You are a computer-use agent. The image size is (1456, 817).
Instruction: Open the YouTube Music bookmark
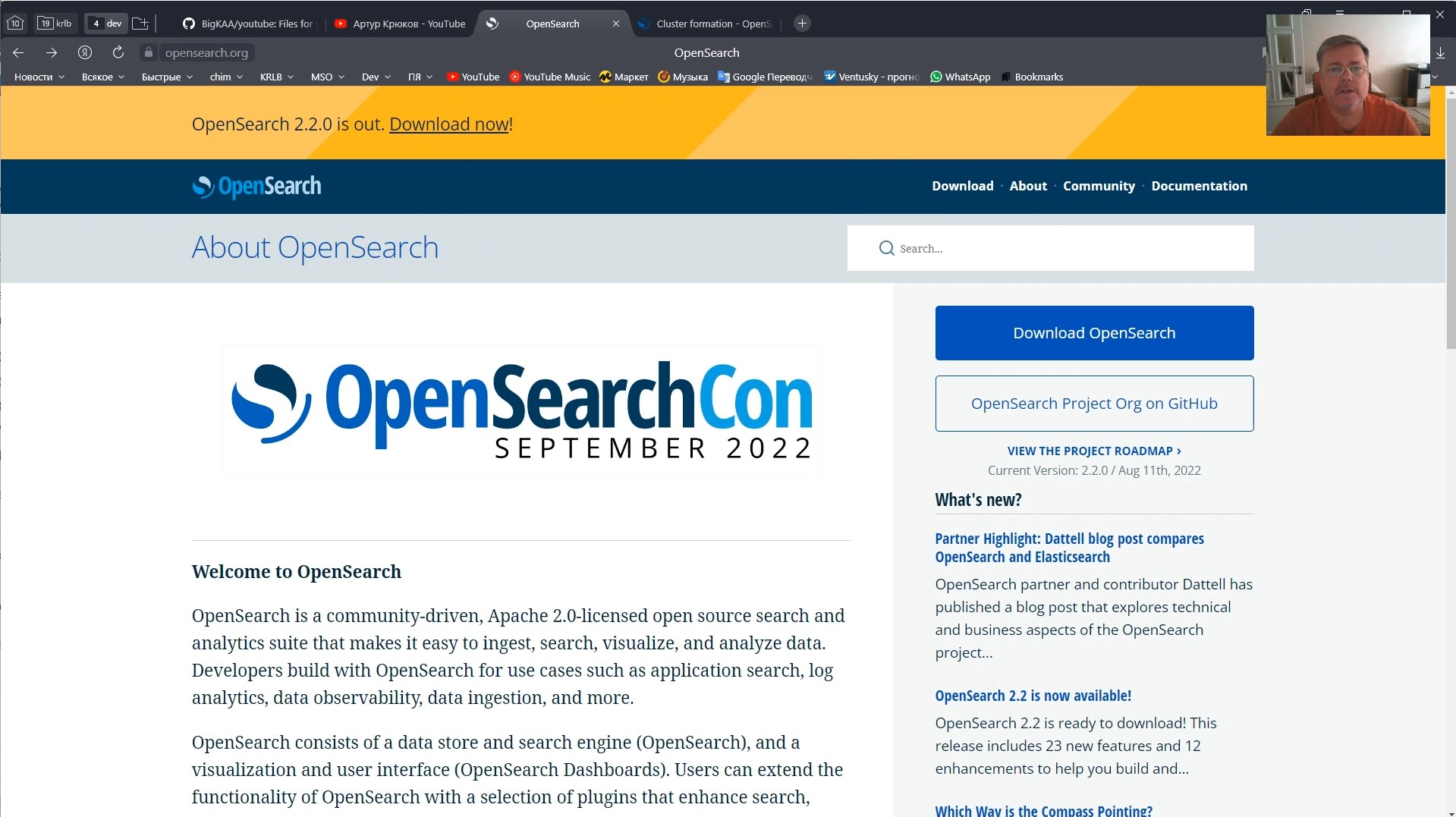coord(550,77)
